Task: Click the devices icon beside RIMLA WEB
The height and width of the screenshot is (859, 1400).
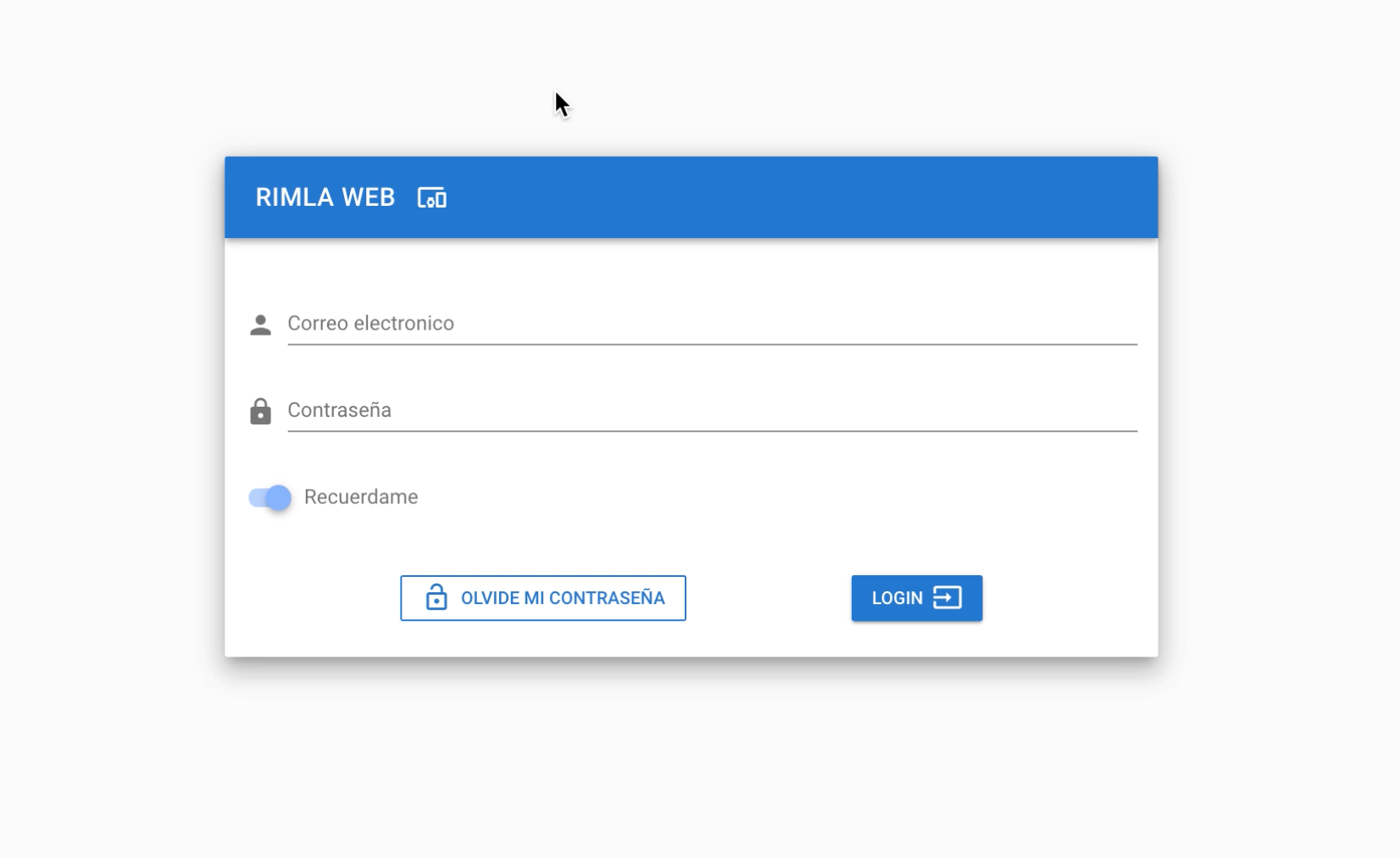Action: [x=432, y=198]
